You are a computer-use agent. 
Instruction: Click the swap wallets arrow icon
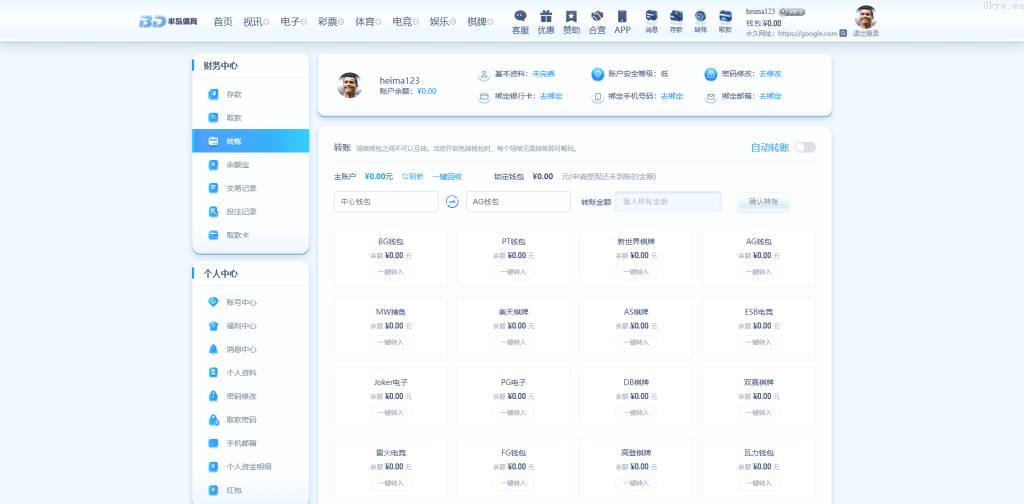pyautogui.click(x=452, y=202)
